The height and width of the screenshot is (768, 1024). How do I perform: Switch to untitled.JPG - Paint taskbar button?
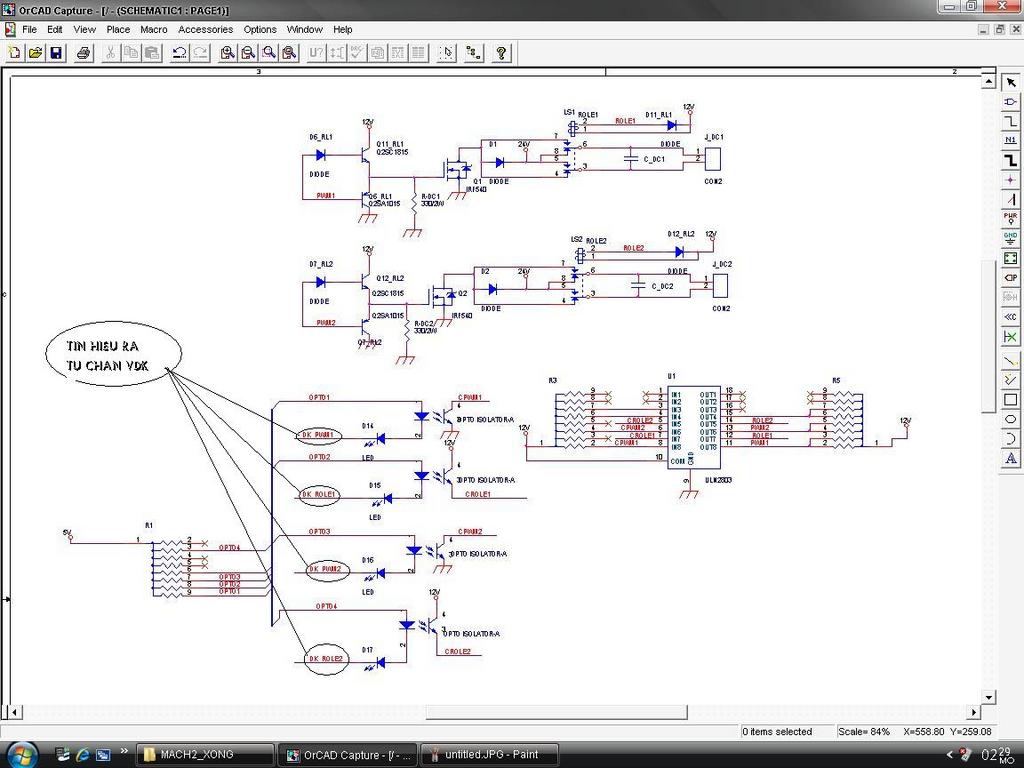[x=488, y=754]
